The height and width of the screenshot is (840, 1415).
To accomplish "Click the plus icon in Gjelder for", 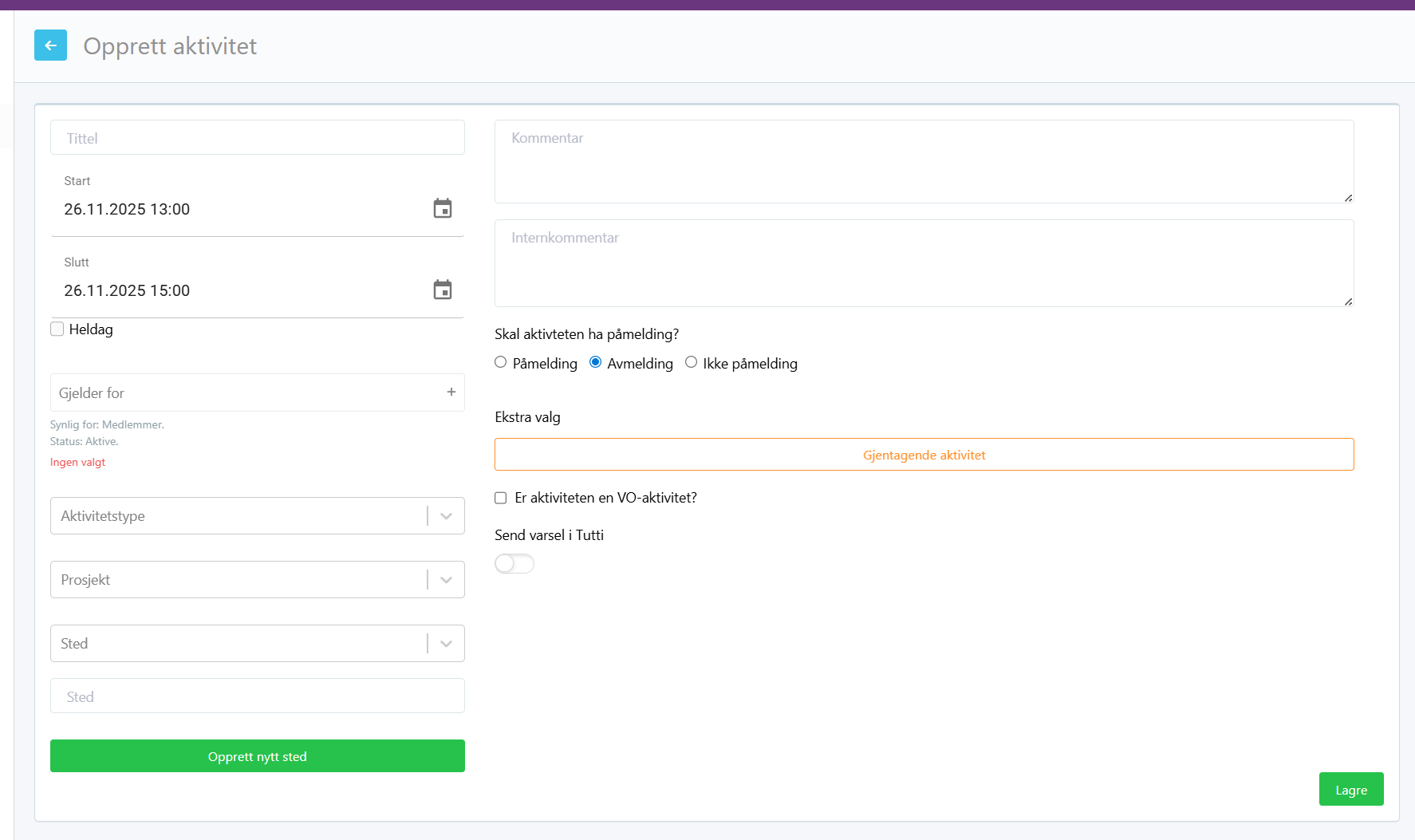I will tap(451, 392).
